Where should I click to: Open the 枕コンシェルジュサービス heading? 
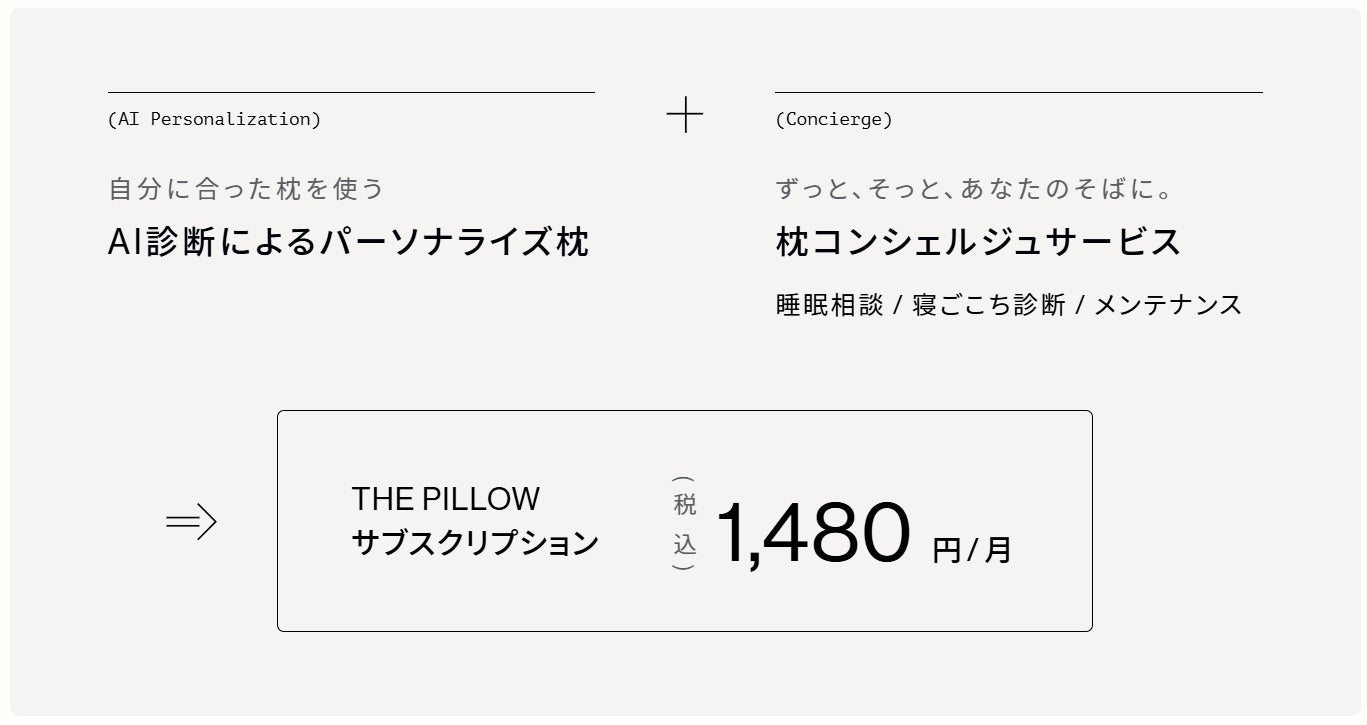978,242
